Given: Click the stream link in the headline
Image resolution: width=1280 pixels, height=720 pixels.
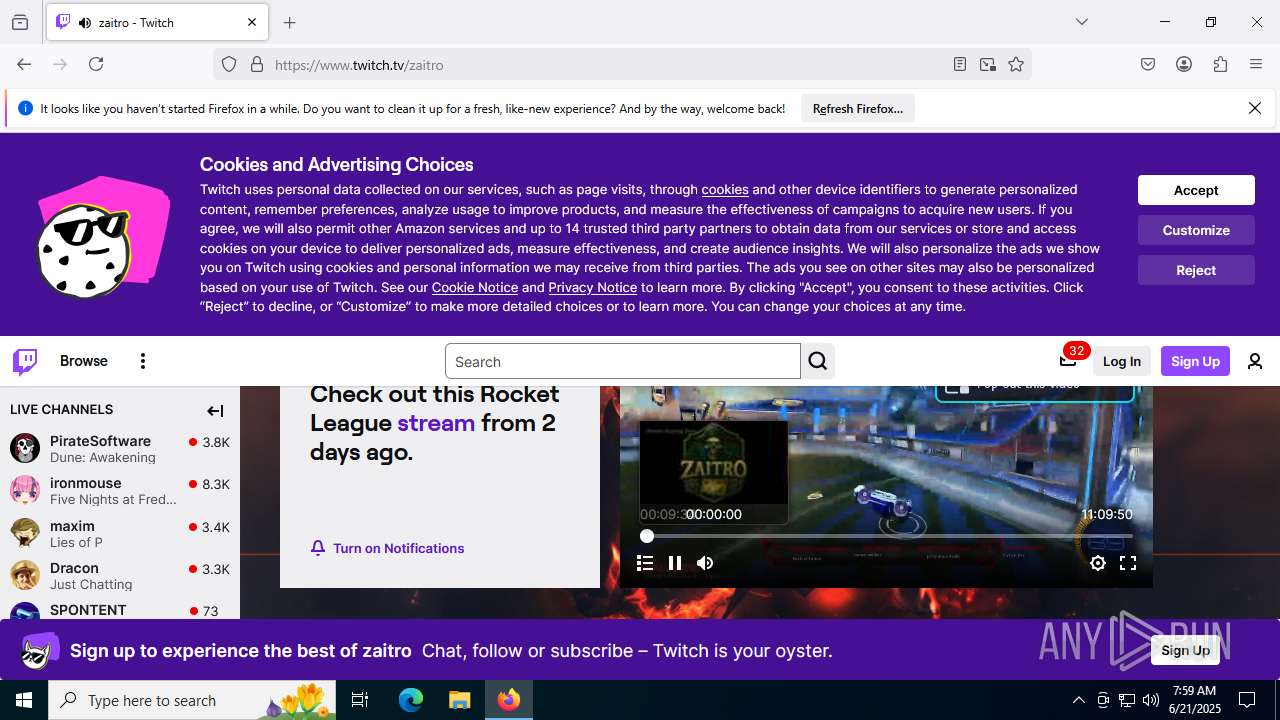Looking at the screenshot, I should [436, 422].
